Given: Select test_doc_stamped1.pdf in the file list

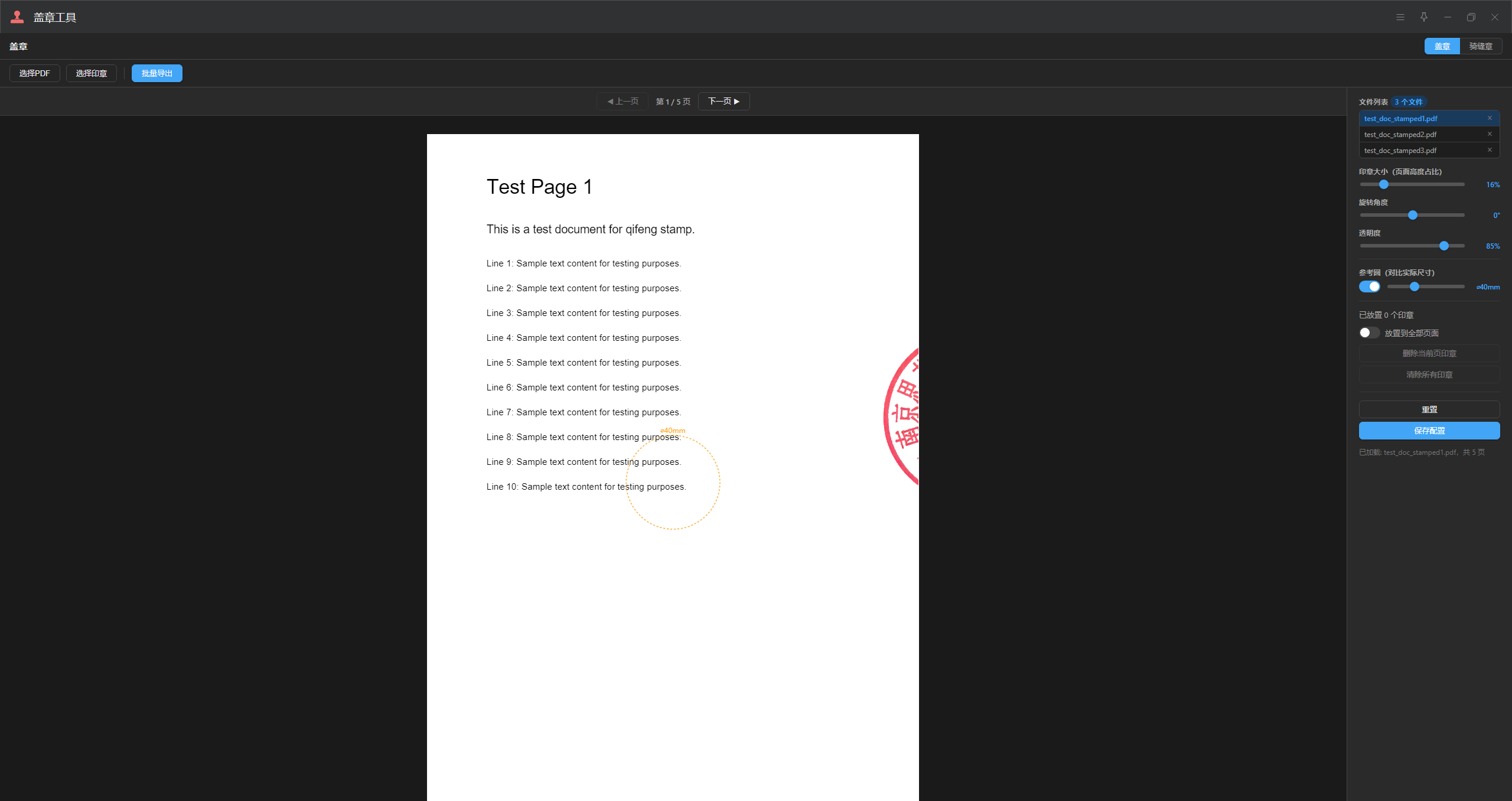Looking at the screenshot, I should click(1429, 118).
